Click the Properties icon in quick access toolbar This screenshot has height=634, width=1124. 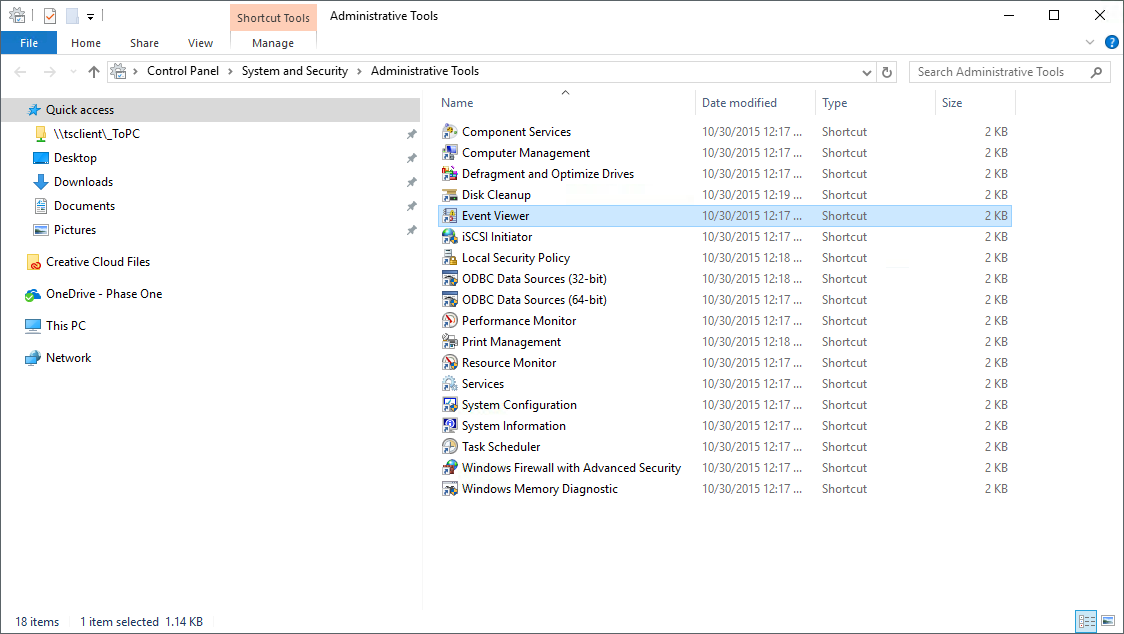click(49, 16)
